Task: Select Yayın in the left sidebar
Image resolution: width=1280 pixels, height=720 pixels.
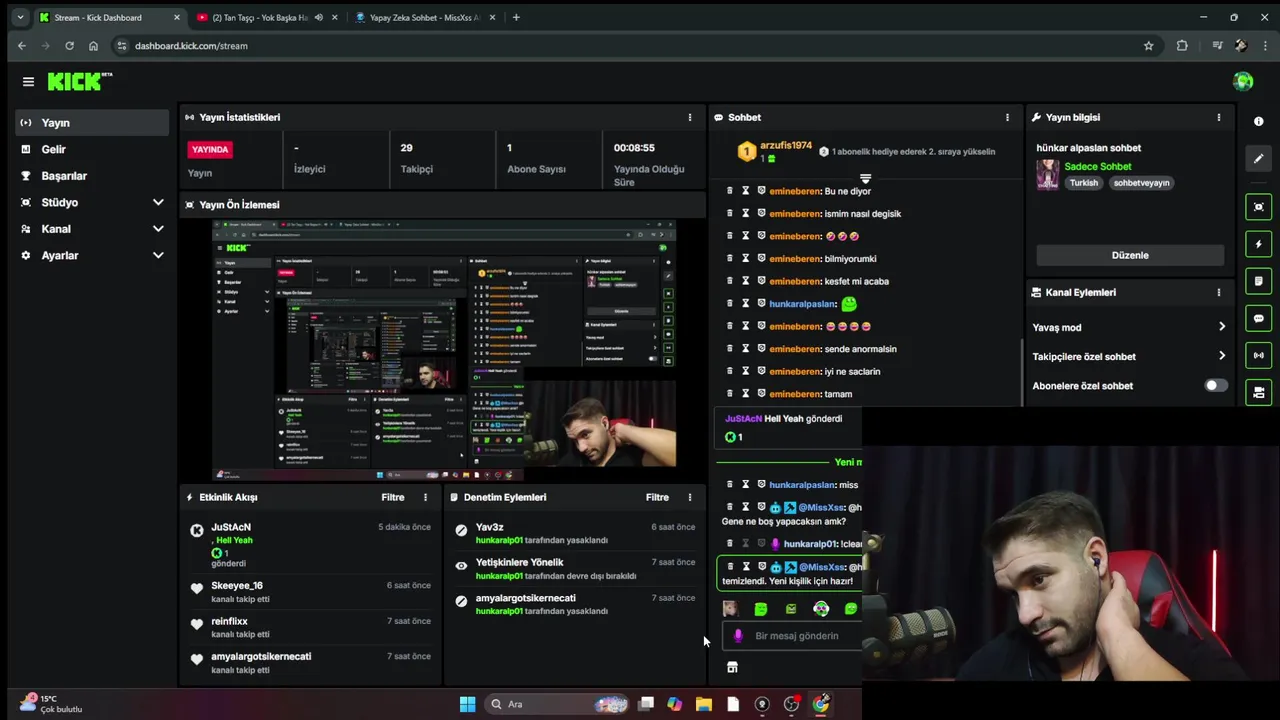Action: pos(92,122)
